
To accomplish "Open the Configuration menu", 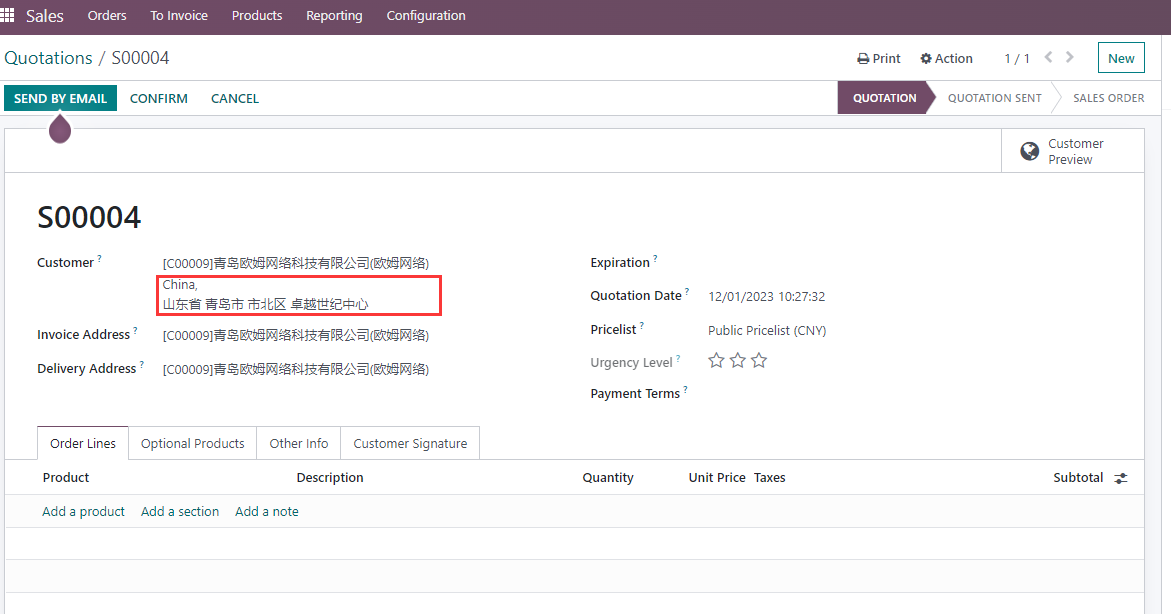I will pyautogui.click(x=426, y=16).
